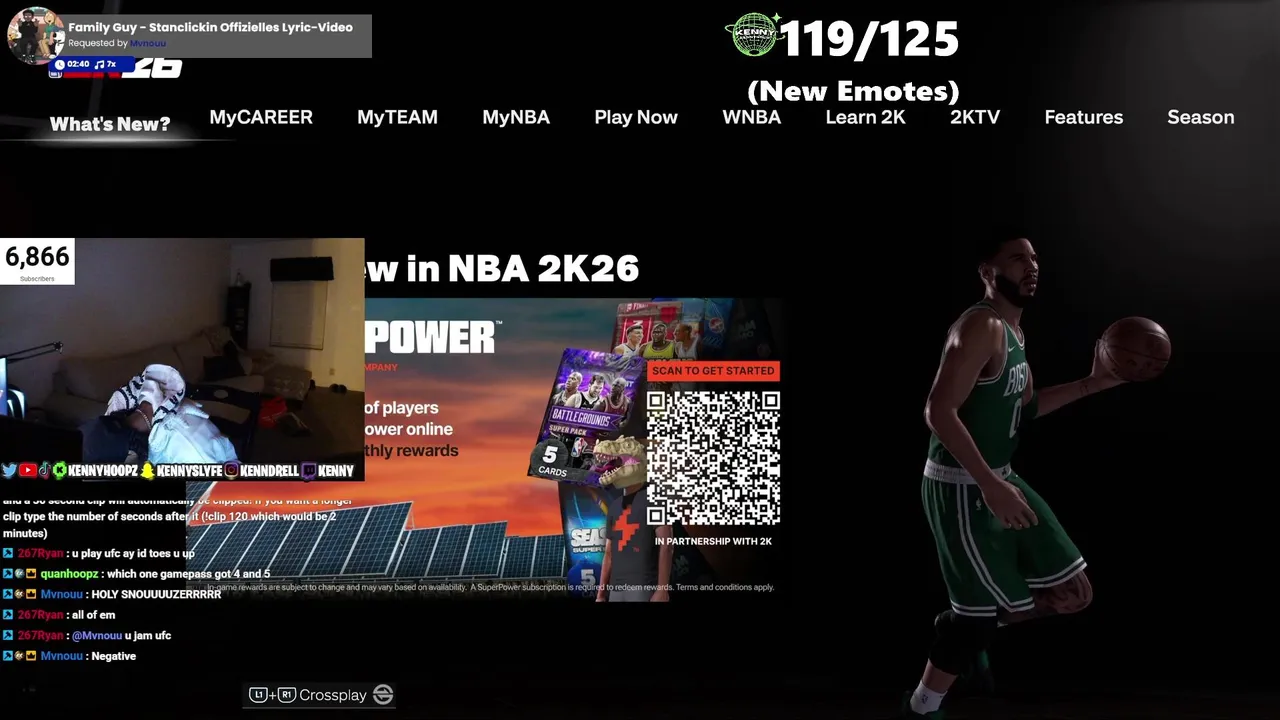Click the Instagram icon before KENNDRELL
1280x720 pixels.
tap(231, 470)
